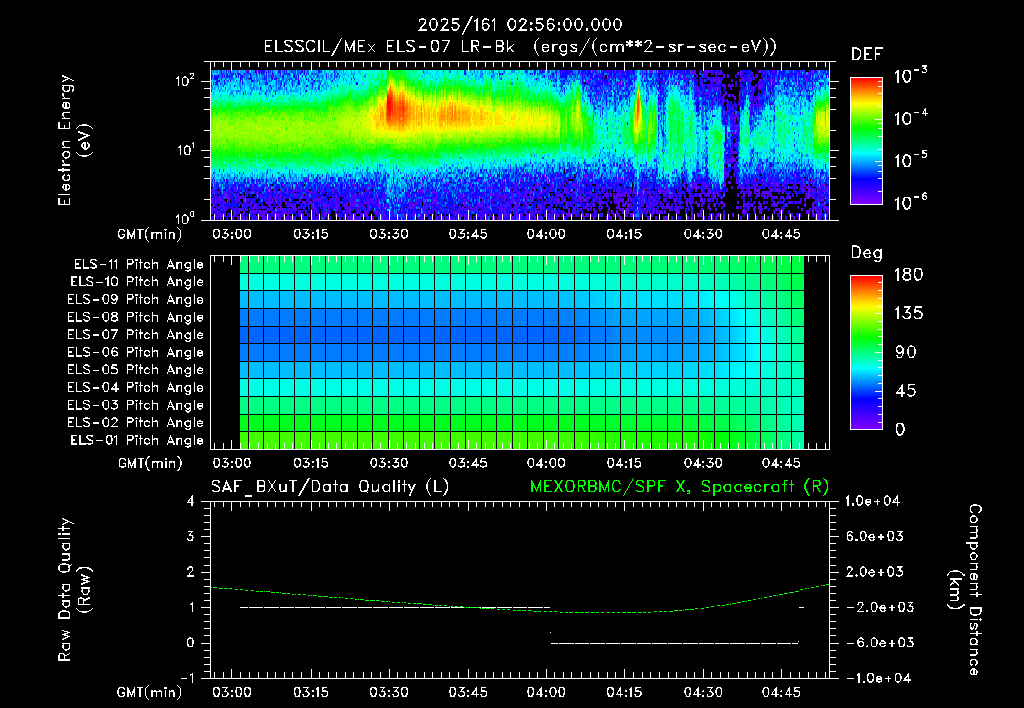Click 03:30 tick label under the spectrogram
Image resolution: width=1024 pixels, height=708 pixels.
point(389,234)
